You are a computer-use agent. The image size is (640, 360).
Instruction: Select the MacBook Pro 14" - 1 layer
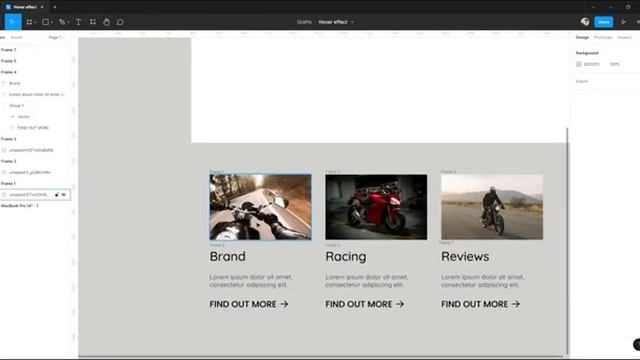(x=20, y=206)
